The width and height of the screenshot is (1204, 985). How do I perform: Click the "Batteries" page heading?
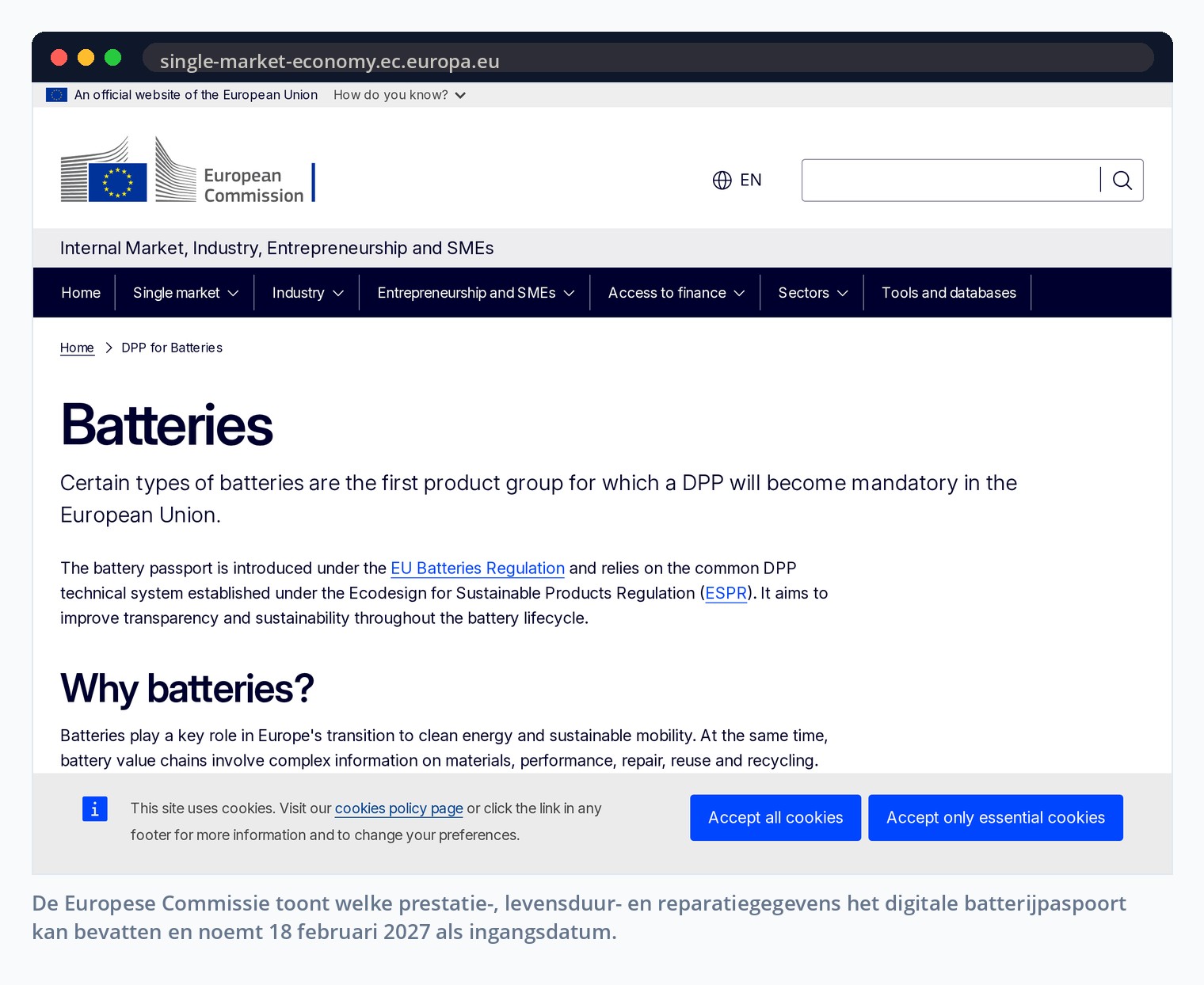pyautogui.click(x=166, y=425)
